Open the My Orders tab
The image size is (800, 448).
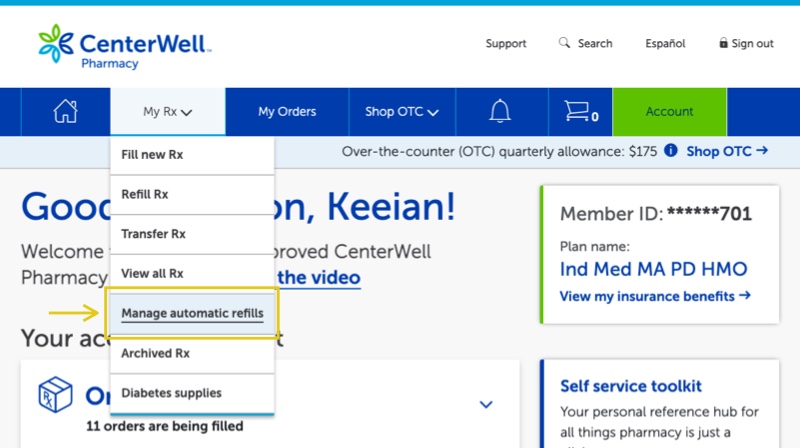(x=287, y=112)
